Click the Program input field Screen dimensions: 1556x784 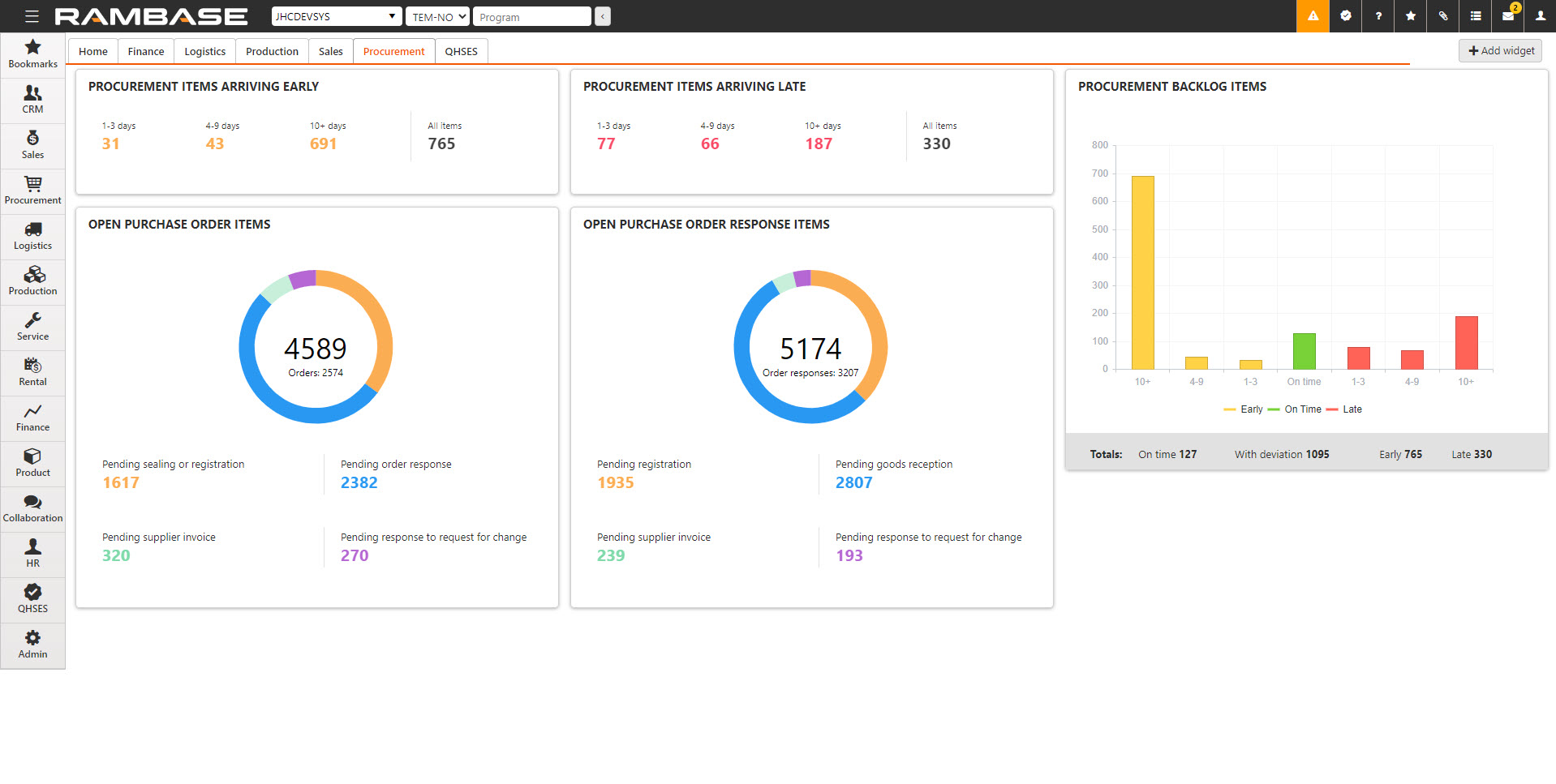tap(531, 16)
